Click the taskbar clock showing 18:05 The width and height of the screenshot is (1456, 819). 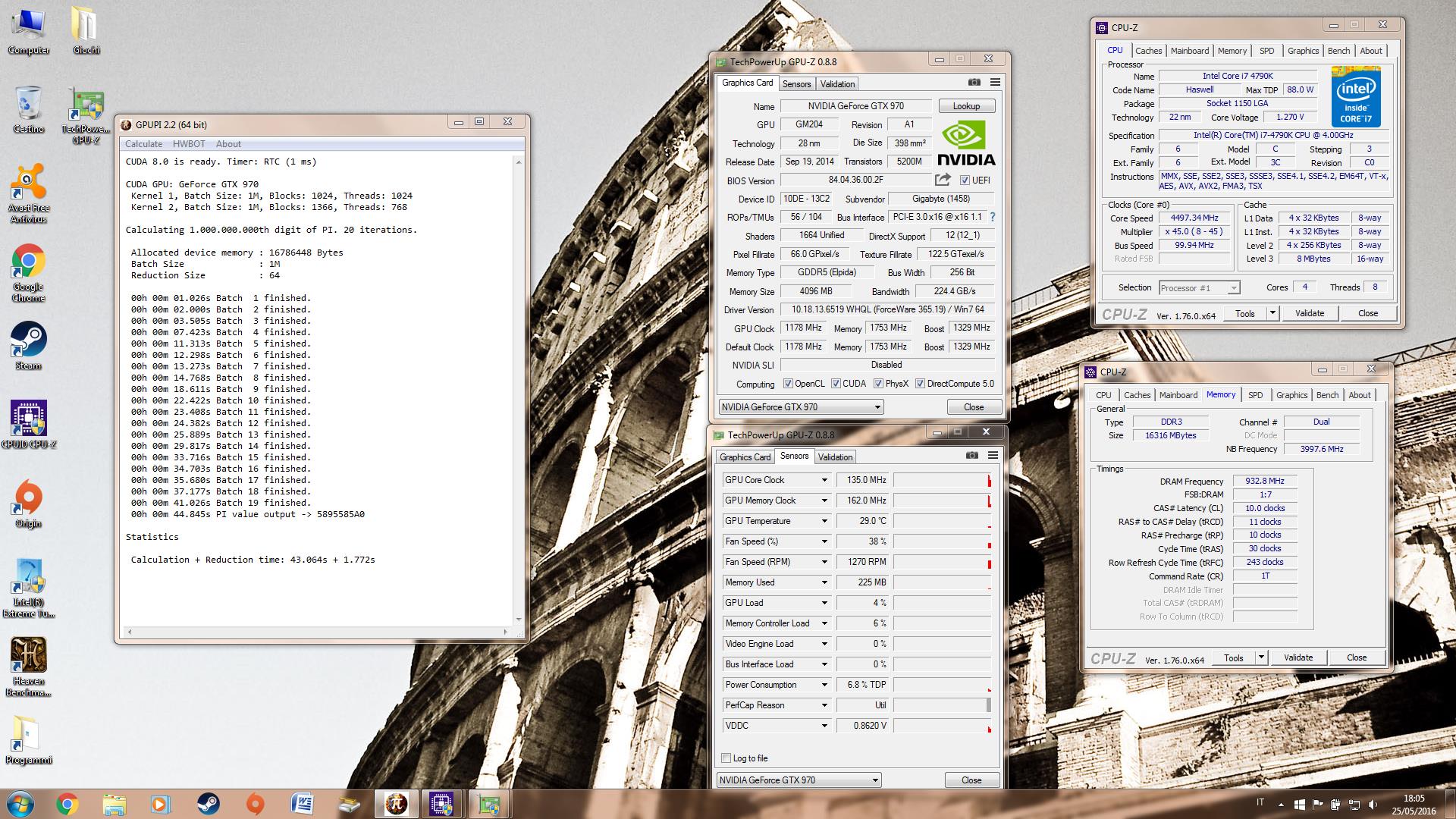pos(1414,798)
